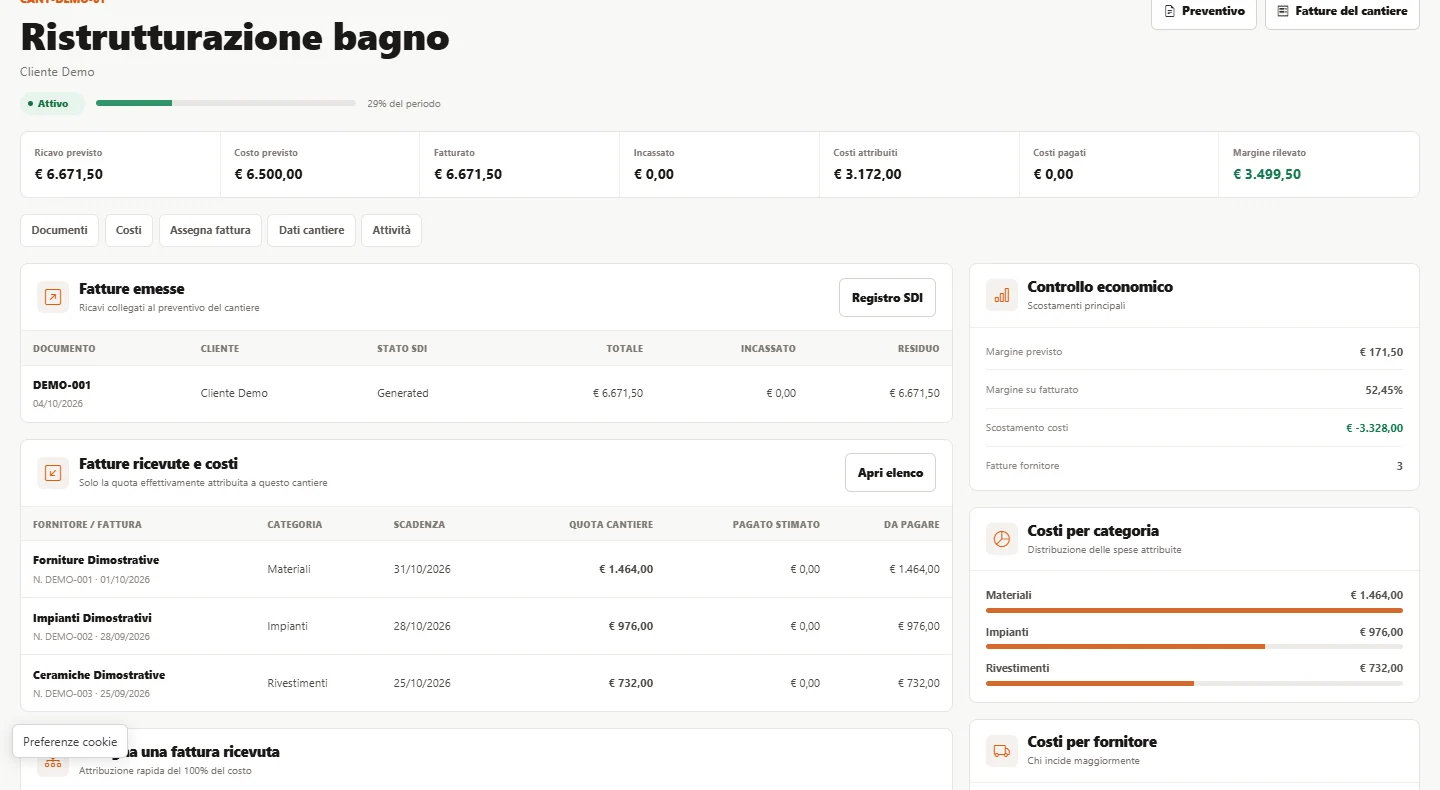The image size is (1440, 790).
Task: Click the SCADENZA column header
Action: click(419, 524)
